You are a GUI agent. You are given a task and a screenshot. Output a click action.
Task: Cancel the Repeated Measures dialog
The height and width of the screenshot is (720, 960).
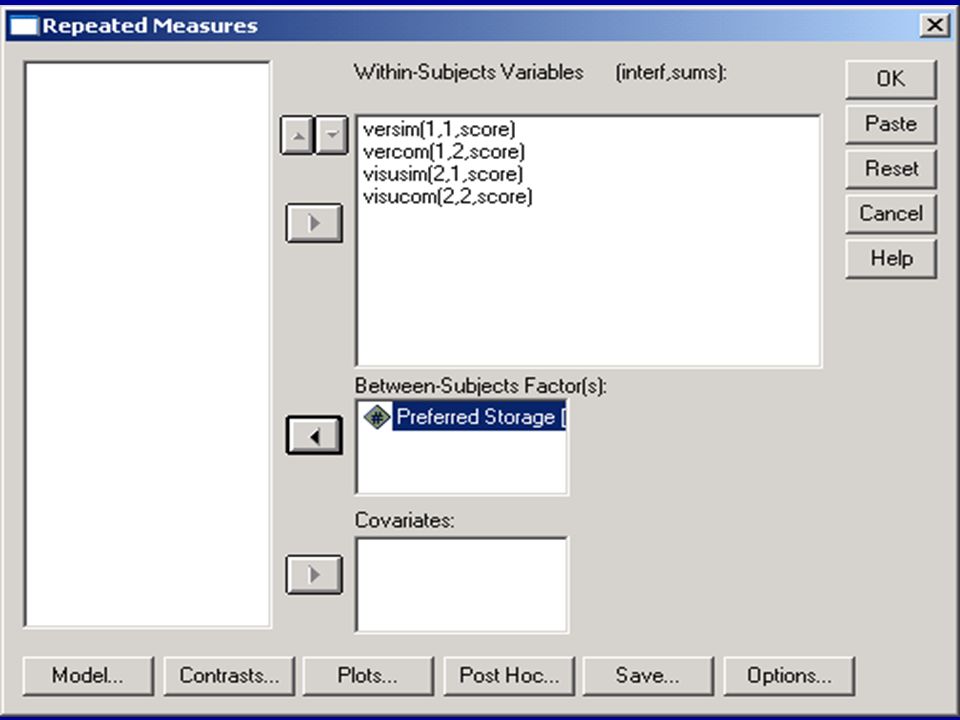pyautogui.click(x=891, y=213)
